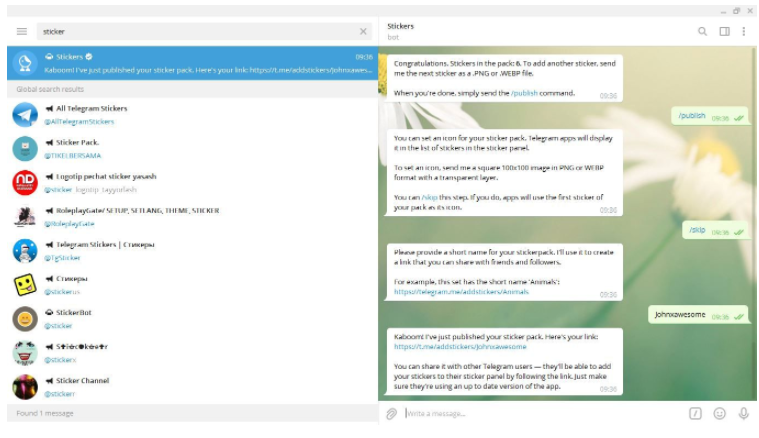Screen dimensions: 759x438
Task: Click the short name request message
Action: click(504, 272)
